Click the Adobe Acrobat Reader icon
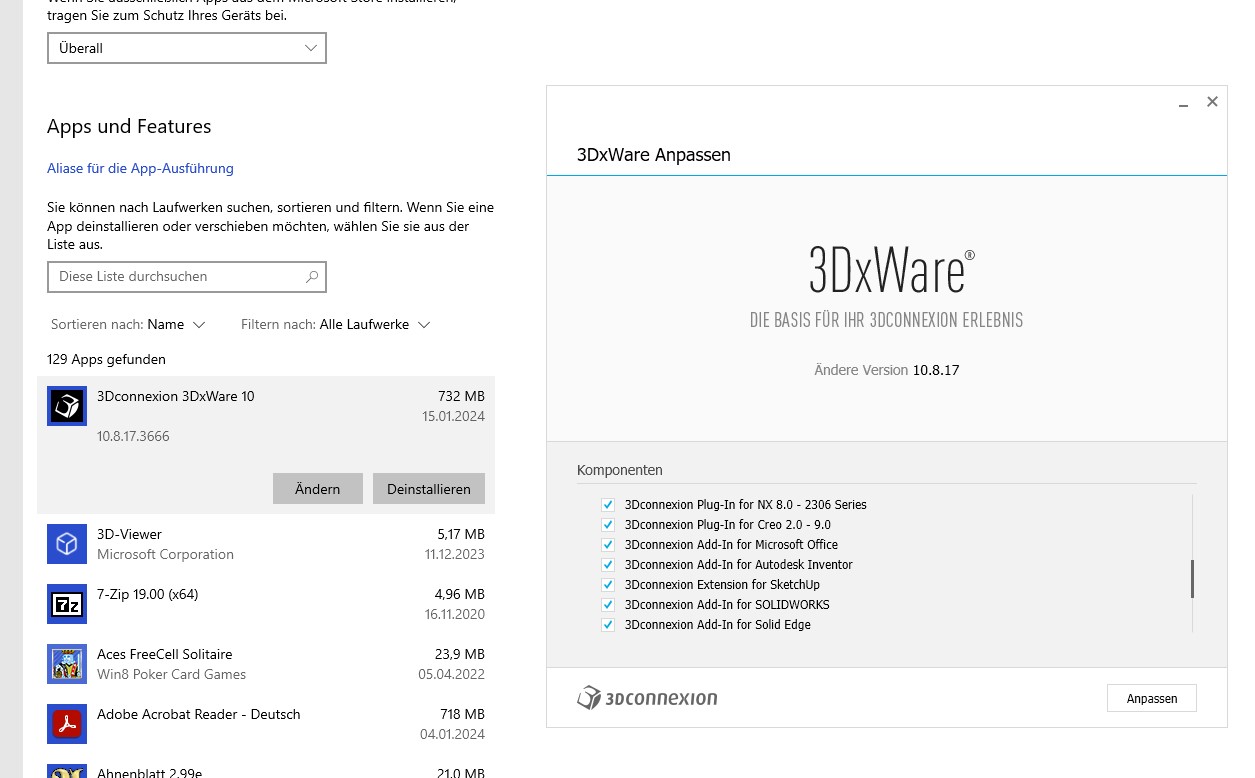 [67, 724]
